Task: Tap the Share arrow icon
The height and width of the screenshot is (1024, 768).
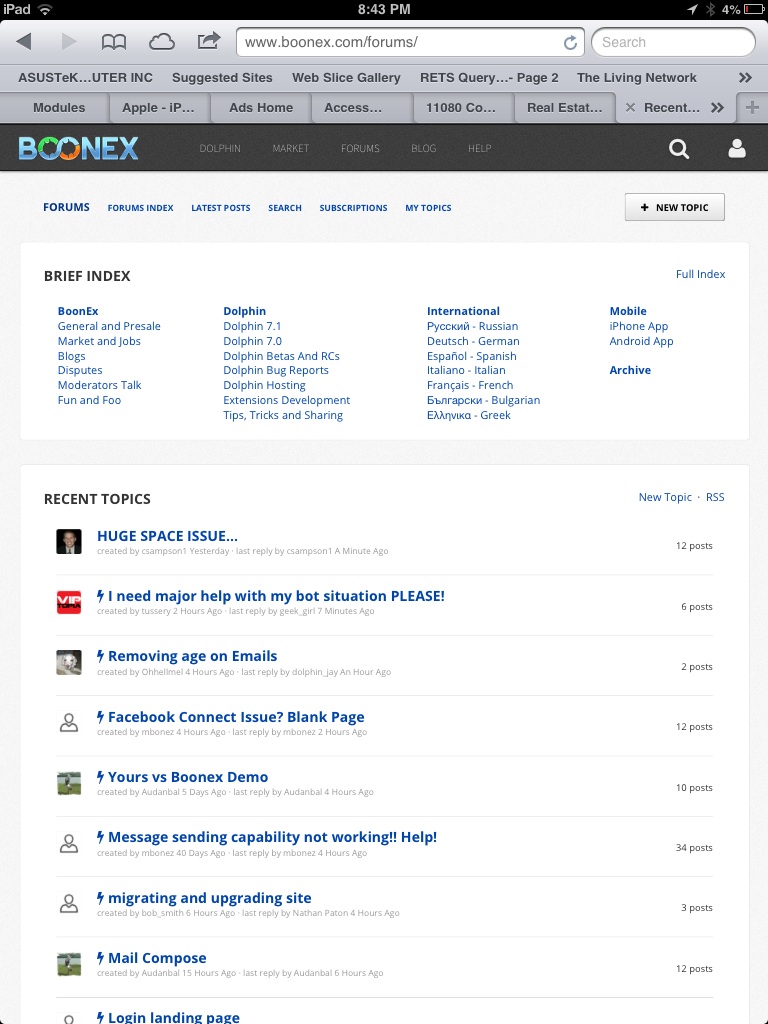Action: 208,41
